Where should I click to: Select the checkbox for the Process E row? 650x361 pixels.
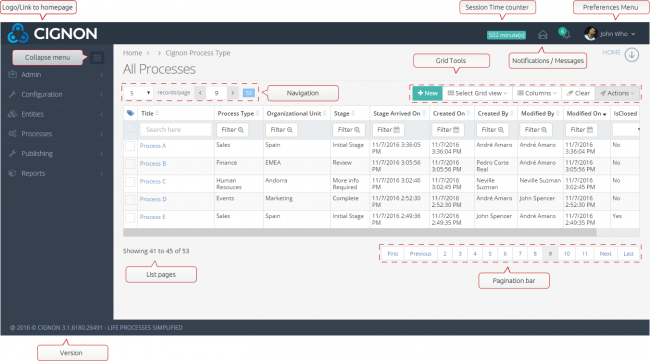click(130, 217)
